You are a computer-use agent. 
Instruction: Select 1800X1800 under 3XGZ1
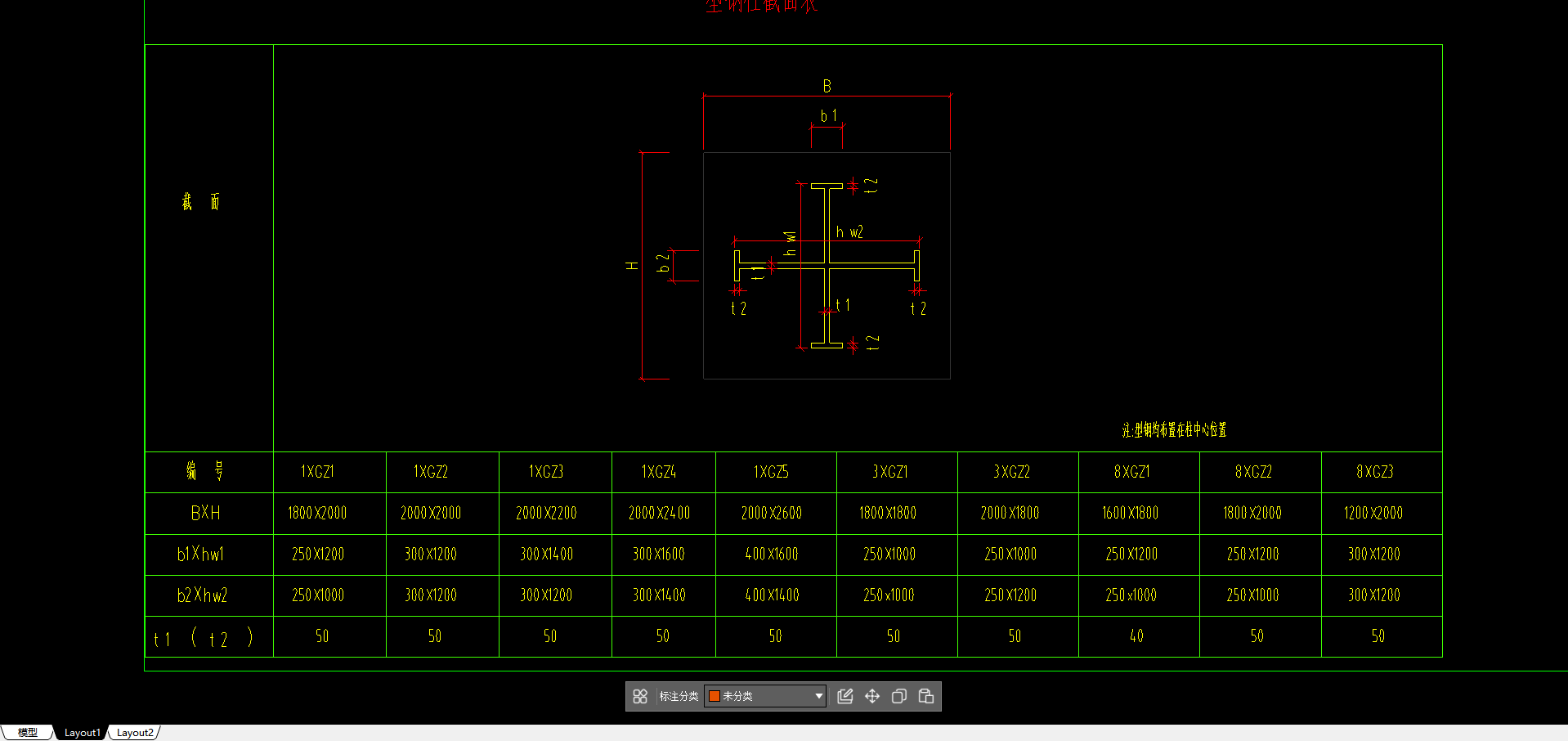[888, 513]
